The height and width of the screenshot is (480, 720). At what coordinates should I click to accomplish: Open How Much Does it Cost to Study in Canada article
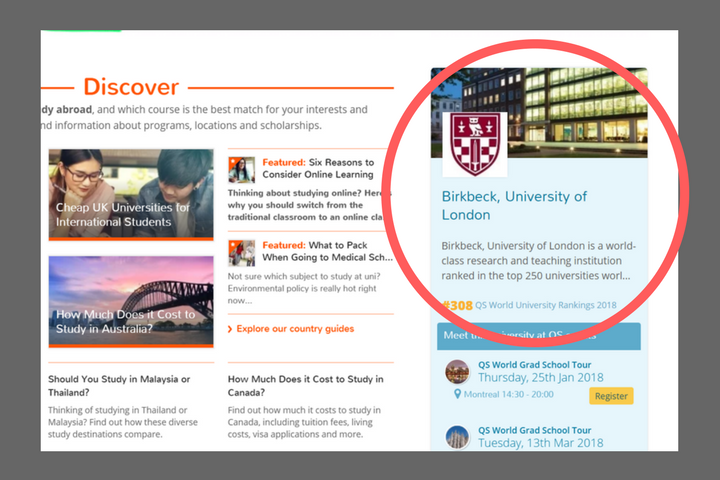coord(305,386)
